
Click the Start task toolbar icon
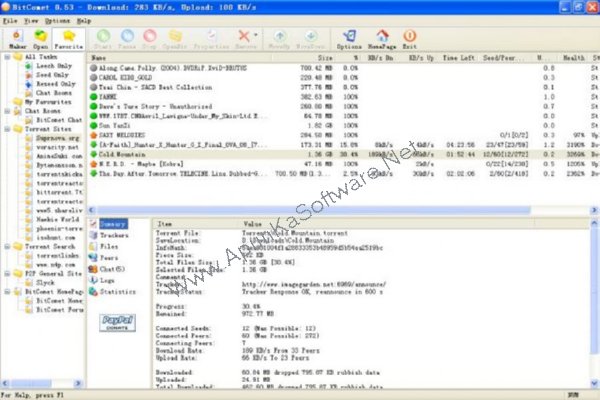tap(103, 39)
